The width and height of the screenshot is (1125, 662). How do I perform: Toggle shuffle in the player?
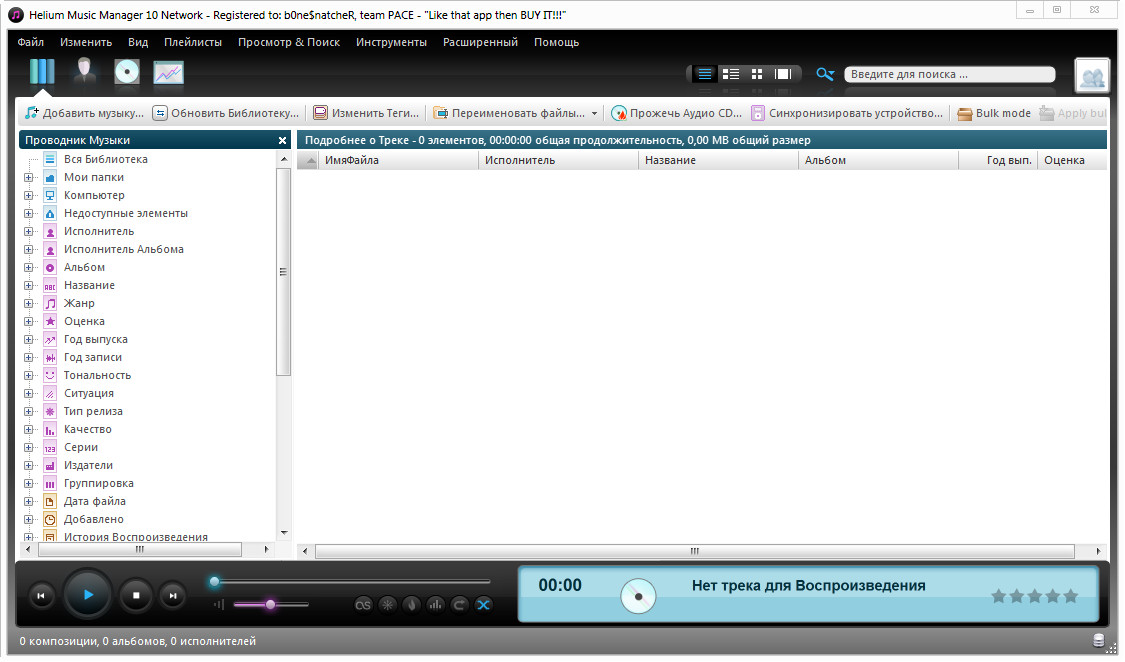484,604
